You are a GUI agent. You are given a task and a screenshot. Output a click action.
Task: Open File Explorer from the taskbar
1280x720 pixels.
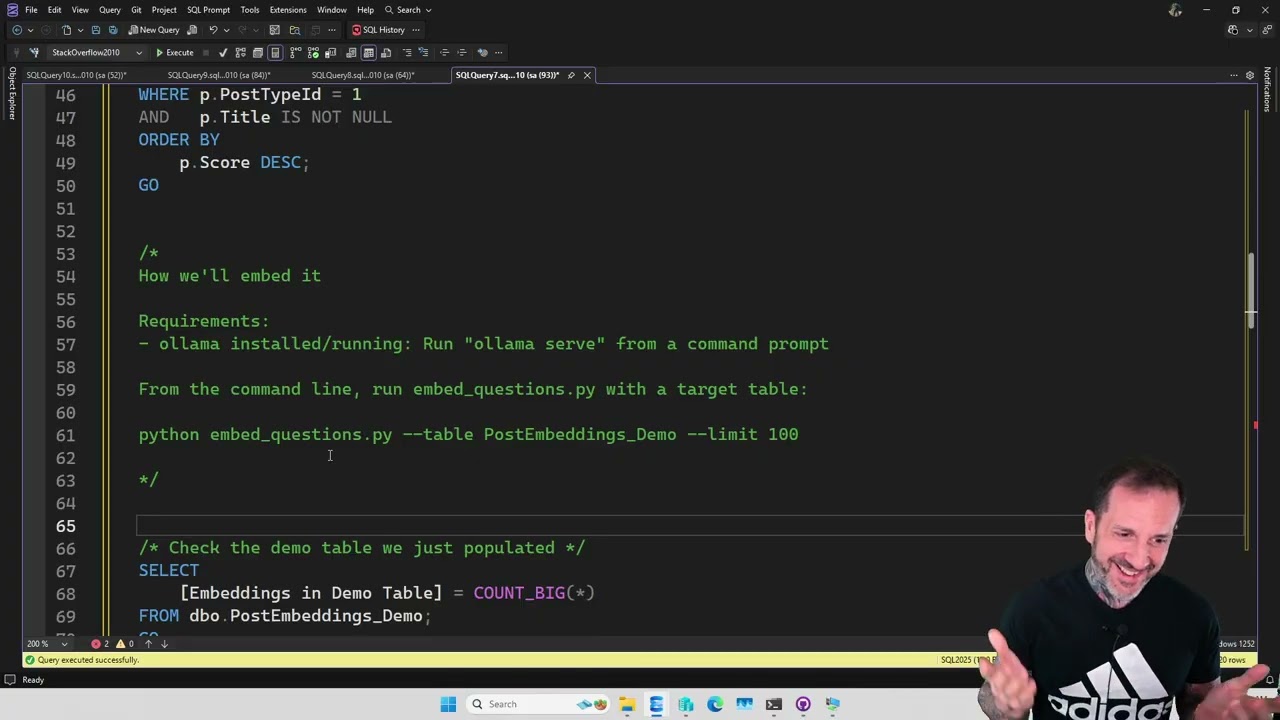(626, 704)
